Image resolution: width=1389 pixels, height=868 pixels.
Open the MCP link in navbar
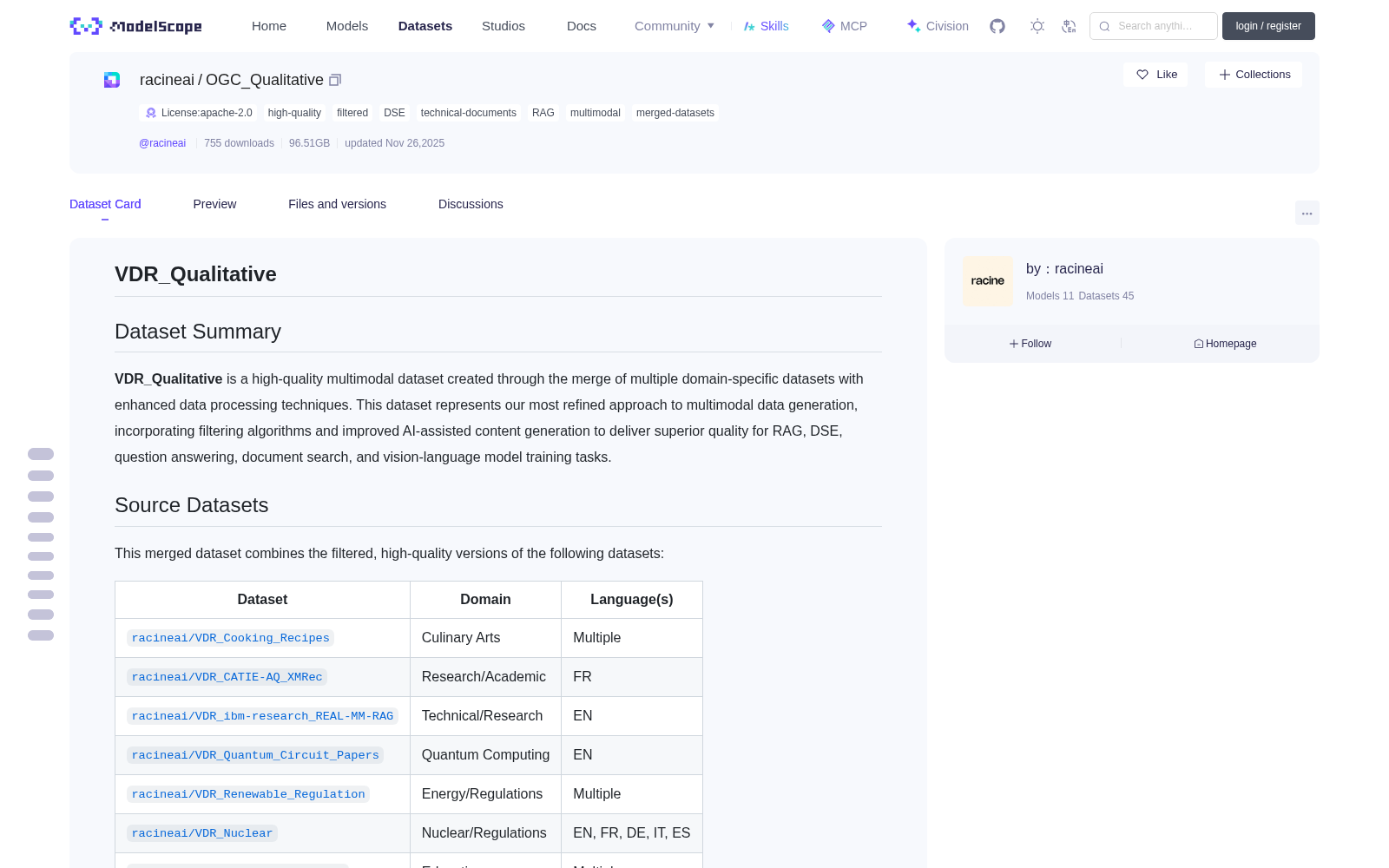point(845,26)
